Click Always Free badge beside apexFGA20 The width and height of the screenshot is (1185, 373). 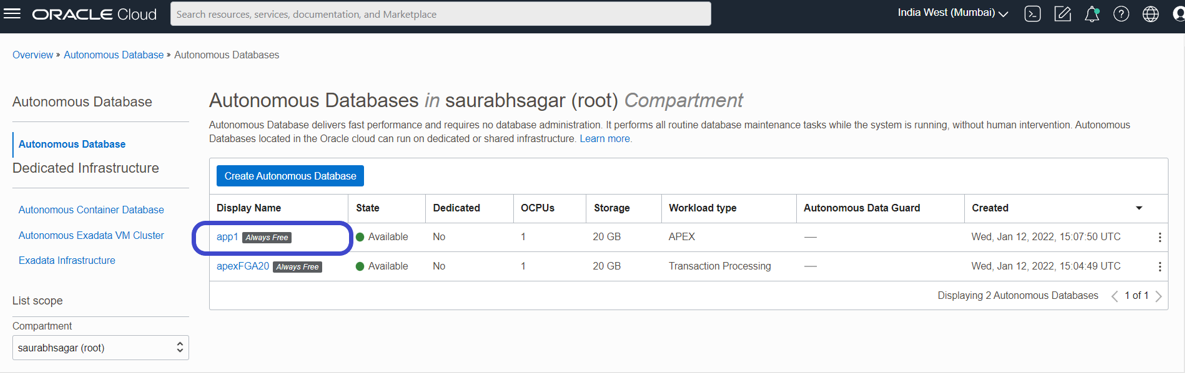point(297,267)
